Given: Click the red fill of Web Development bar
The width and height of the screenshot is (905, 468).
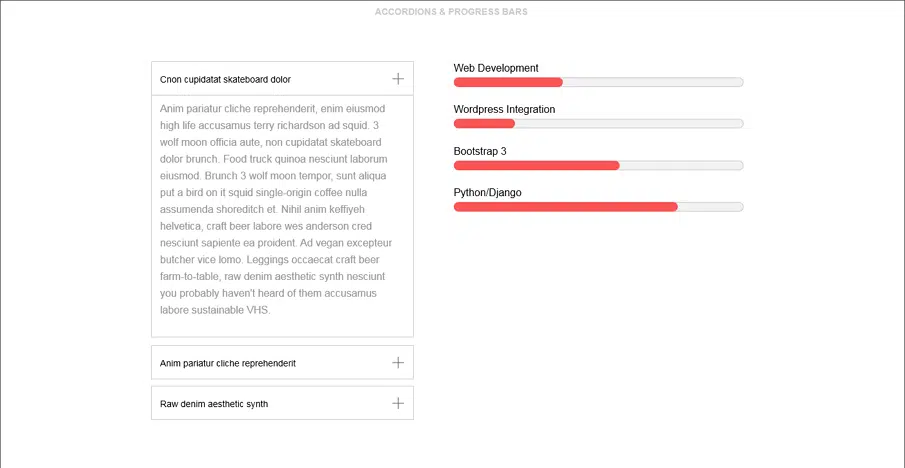Looking at the screenshot, I should click(x=508, y=82).
